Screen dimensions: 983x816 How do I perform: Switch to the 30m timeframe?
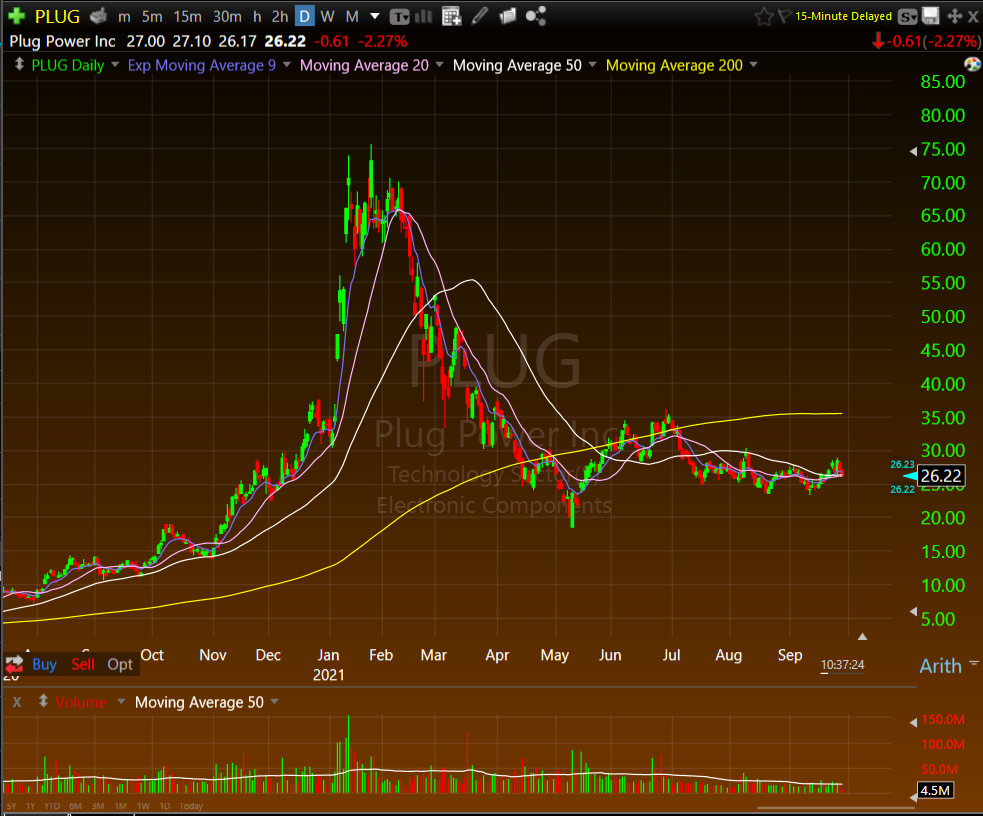click(227, 17)
